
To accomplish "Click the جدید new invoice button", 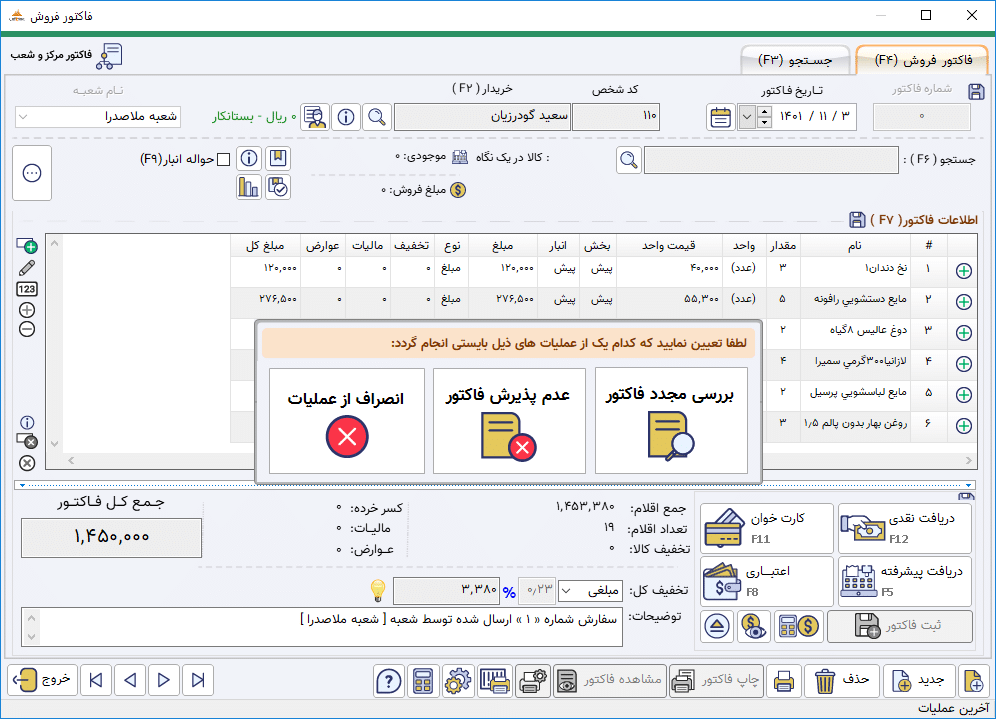I will coord(919,681).
